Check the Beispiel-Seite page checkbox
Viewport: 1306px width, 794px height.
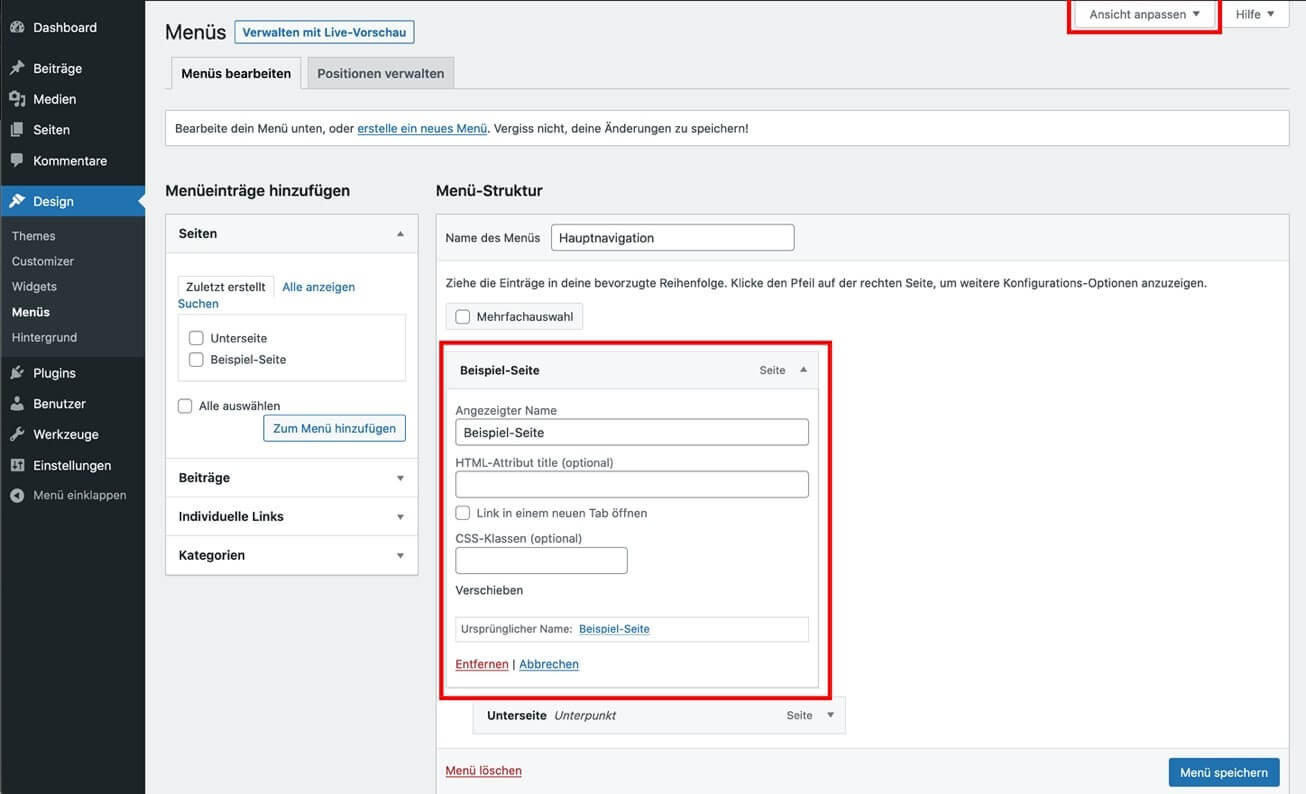pyautogui.click(x=196, y=359)
